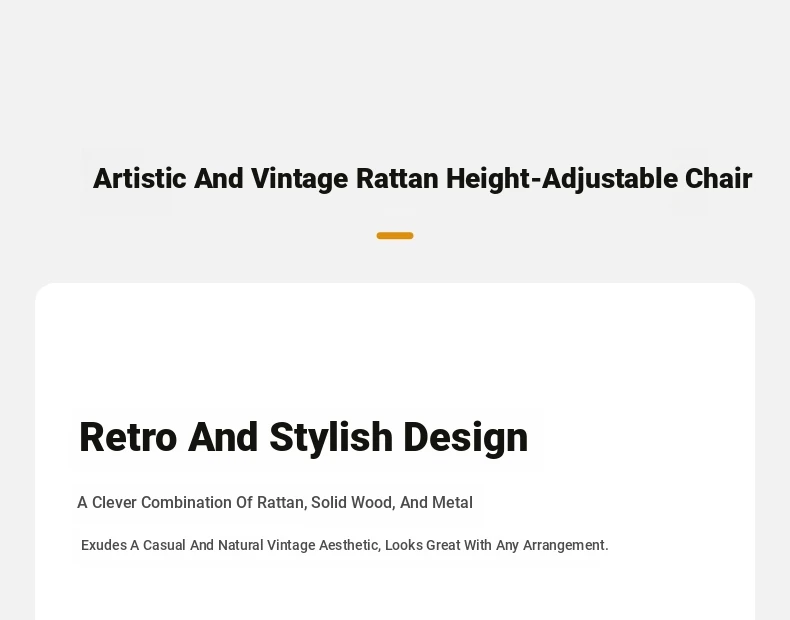Click the 'Exudes A Casual And Natural' description line
The image size is (790, 620).
coord(345,545)
